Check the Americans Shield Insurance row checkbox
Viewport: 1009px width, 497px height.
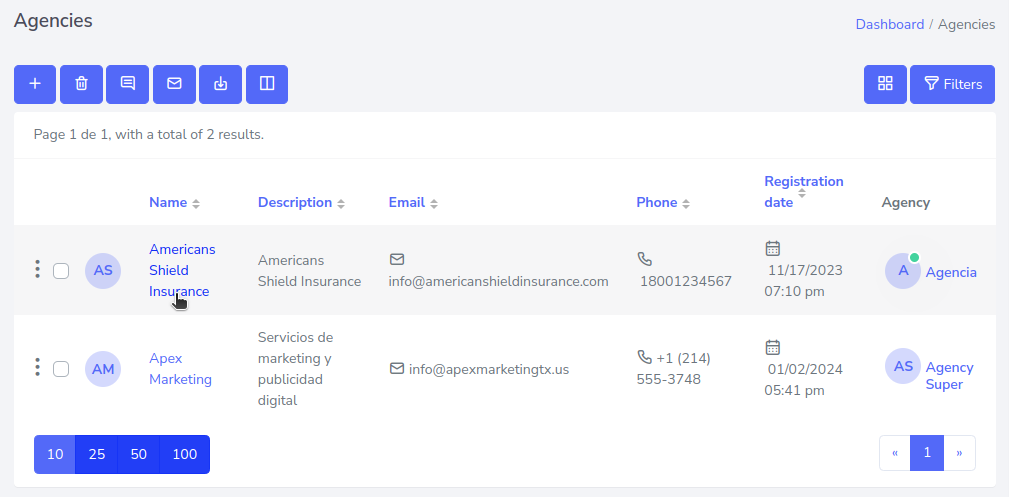point(61,270)
